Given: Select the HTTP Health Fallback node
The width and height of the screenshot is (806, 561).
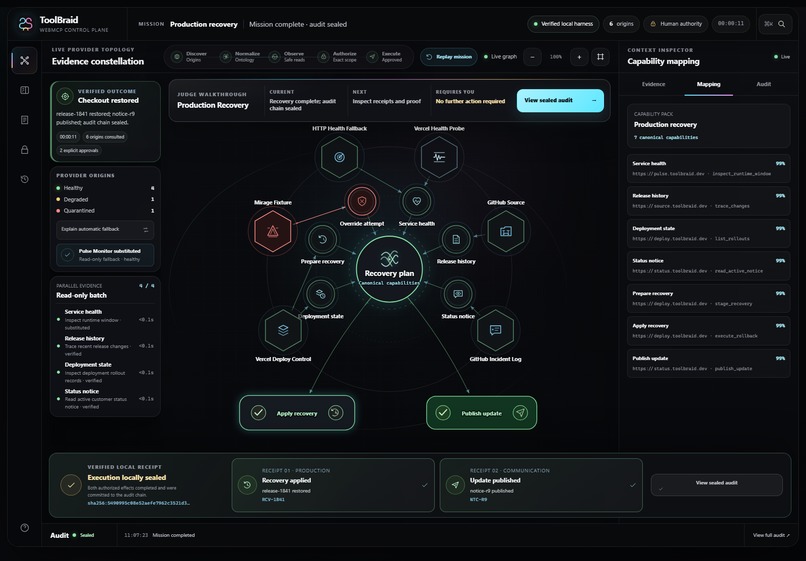Looking at the screenshot, I should 339,157.
